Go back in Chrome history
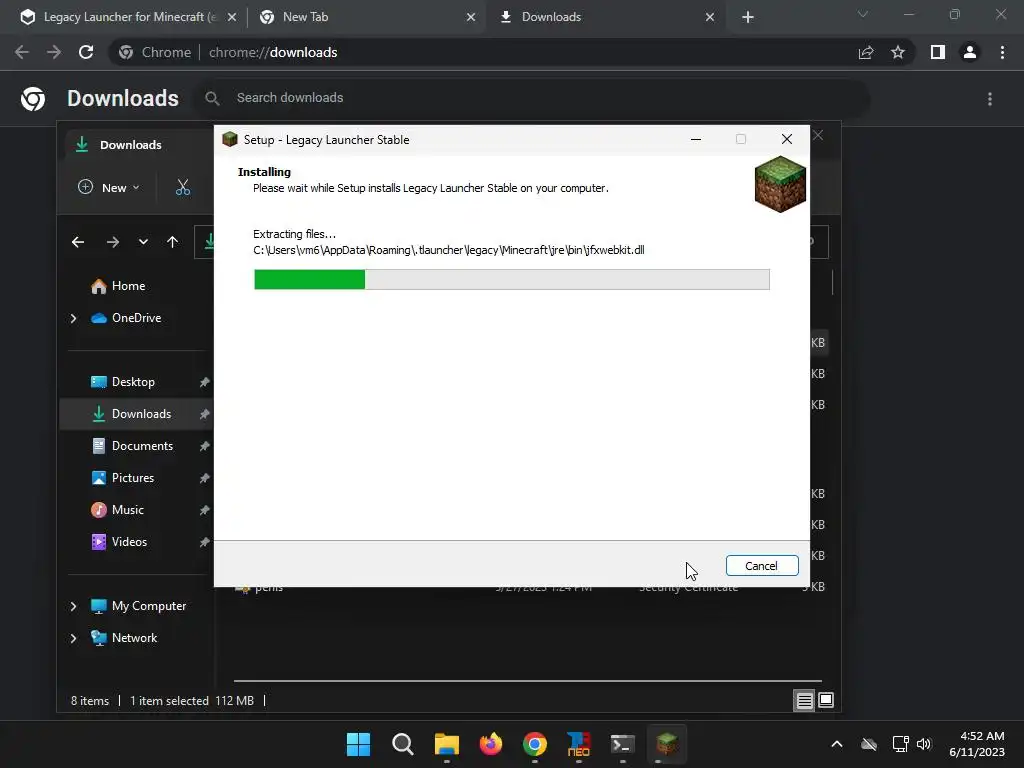Image resolution: width=1024 pixels, height=768 pixels. [22, 52]
